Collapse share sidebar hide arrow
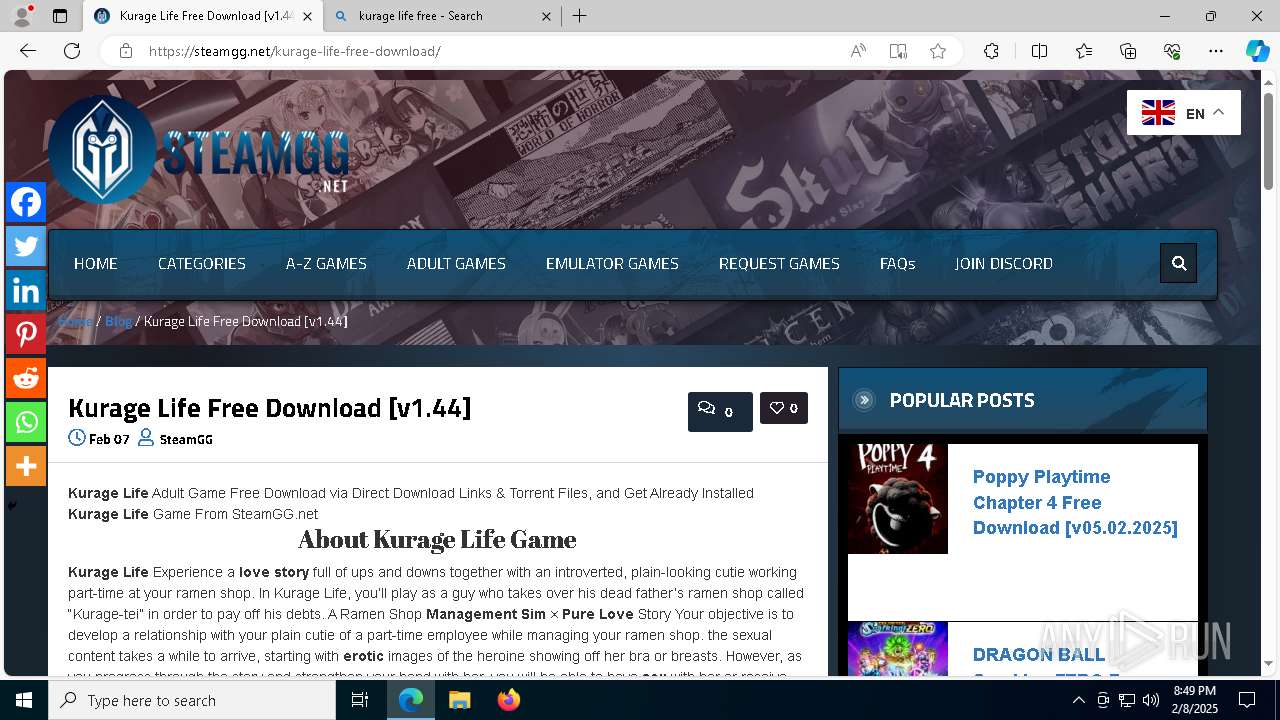The image size is (1280, 720). click(12, 506)
